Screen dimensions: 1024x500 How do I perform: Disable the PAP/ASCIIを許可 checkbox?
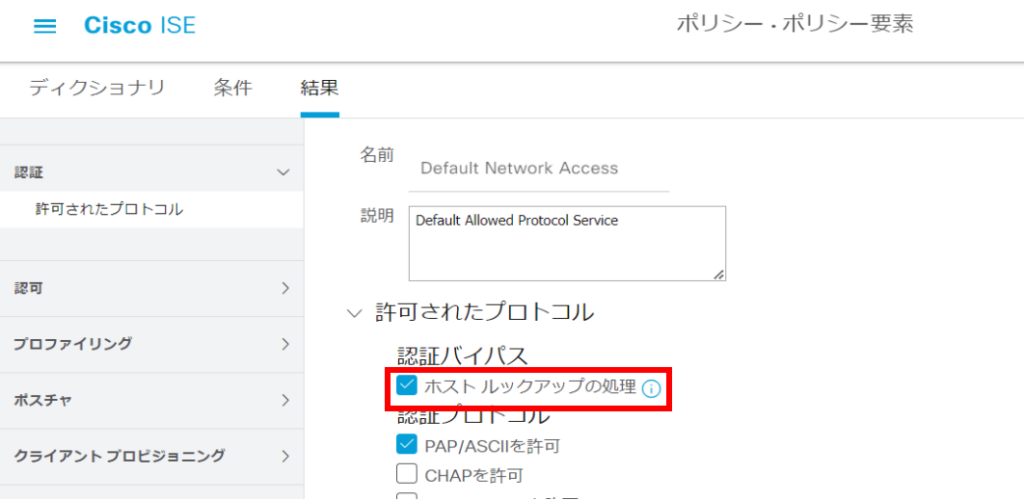tap(407, 444)
